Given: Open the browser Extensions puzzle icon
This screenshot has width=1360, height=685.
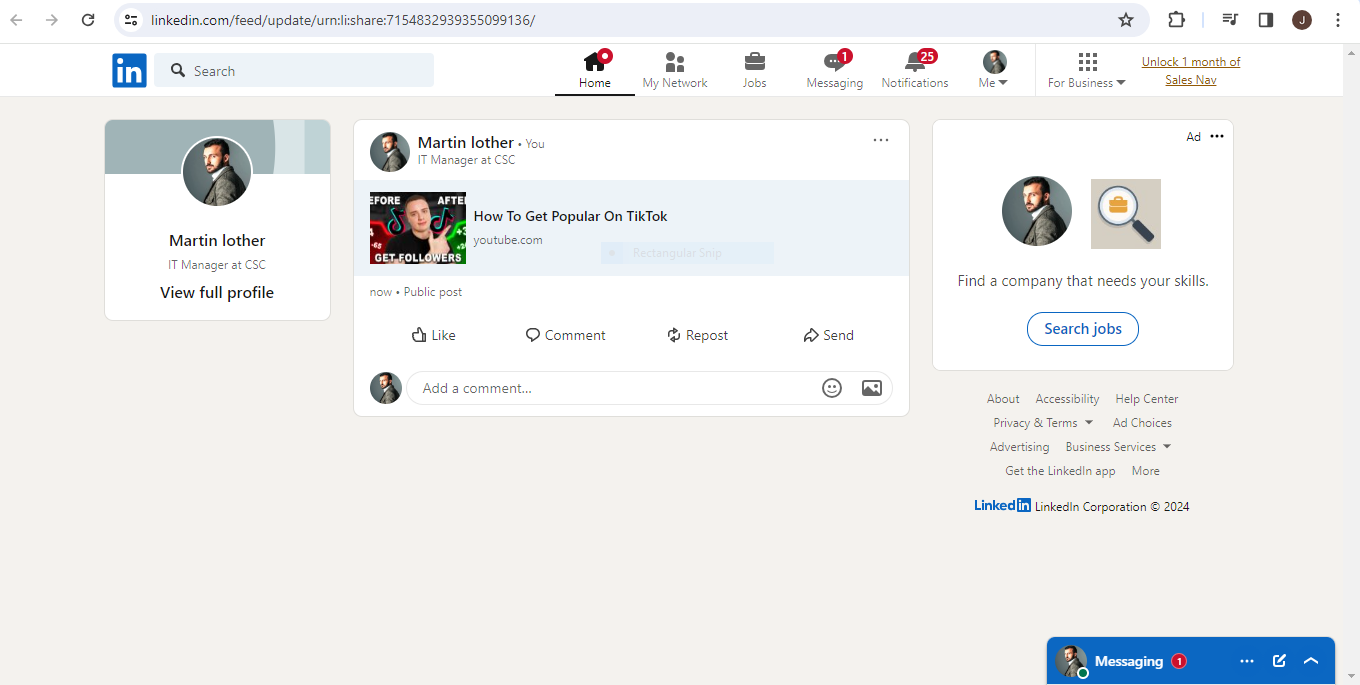Looking at the screenshot, I should point(1176,20).
